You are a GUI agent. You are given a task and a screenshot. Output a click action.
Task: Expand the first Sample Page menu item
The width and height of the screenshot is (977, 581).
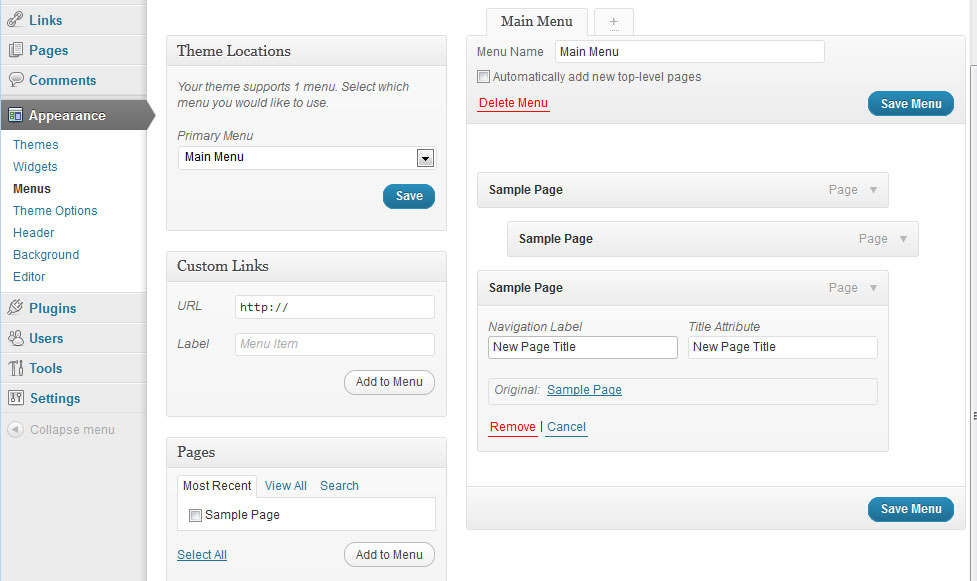[x=874, y=190]
